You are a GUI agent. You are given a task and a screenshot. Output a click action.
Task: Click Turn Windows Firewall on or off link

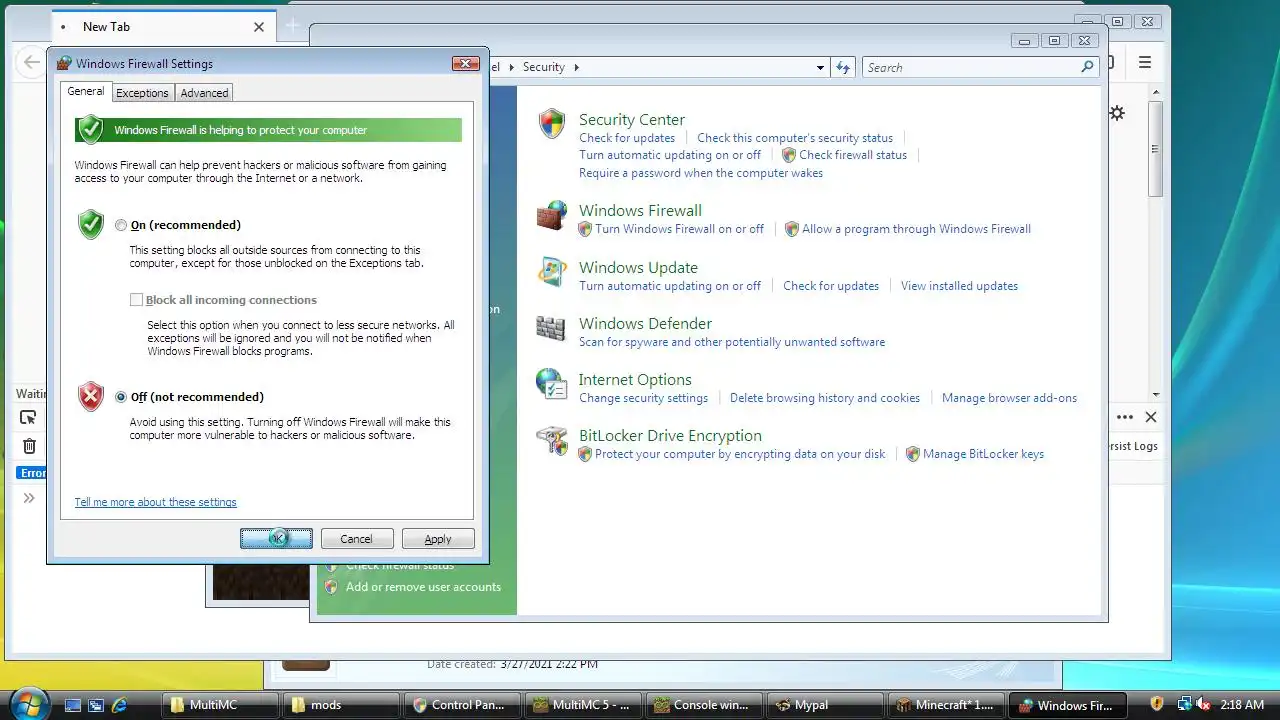679,229
